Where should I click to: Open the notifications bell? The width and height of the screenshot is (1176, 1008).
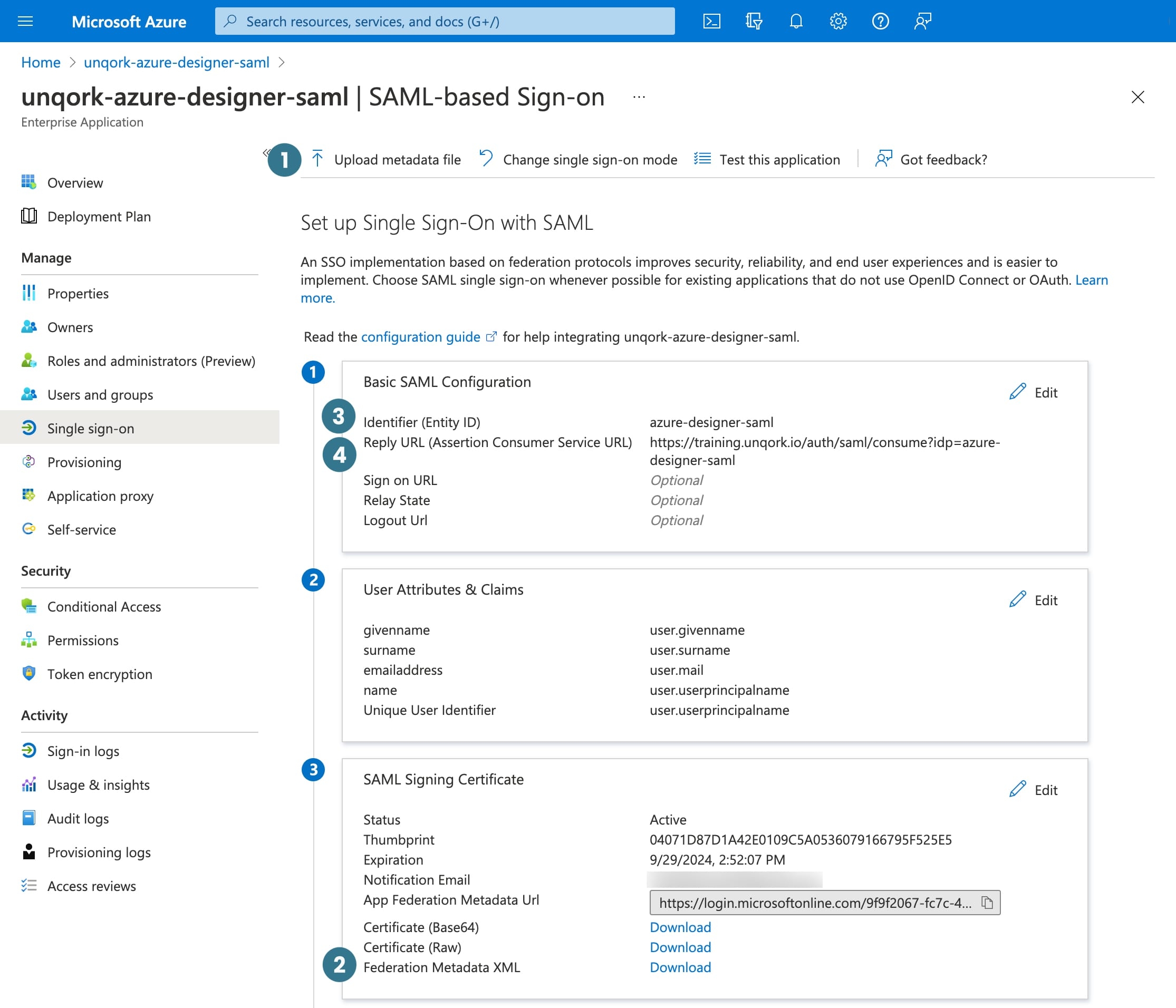click(796, 22)
